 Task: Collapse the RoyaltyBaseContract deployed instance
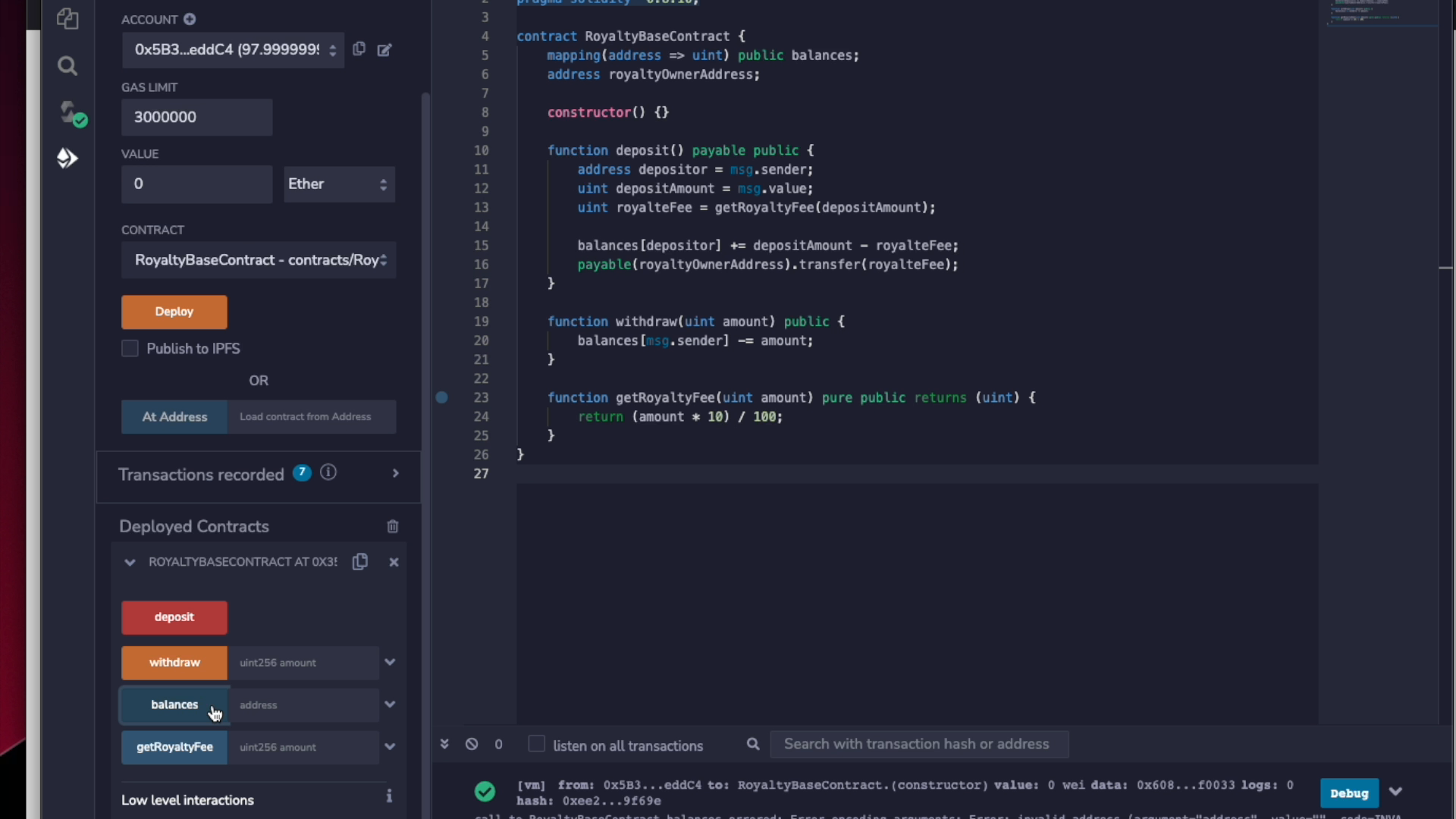(130, 562)
